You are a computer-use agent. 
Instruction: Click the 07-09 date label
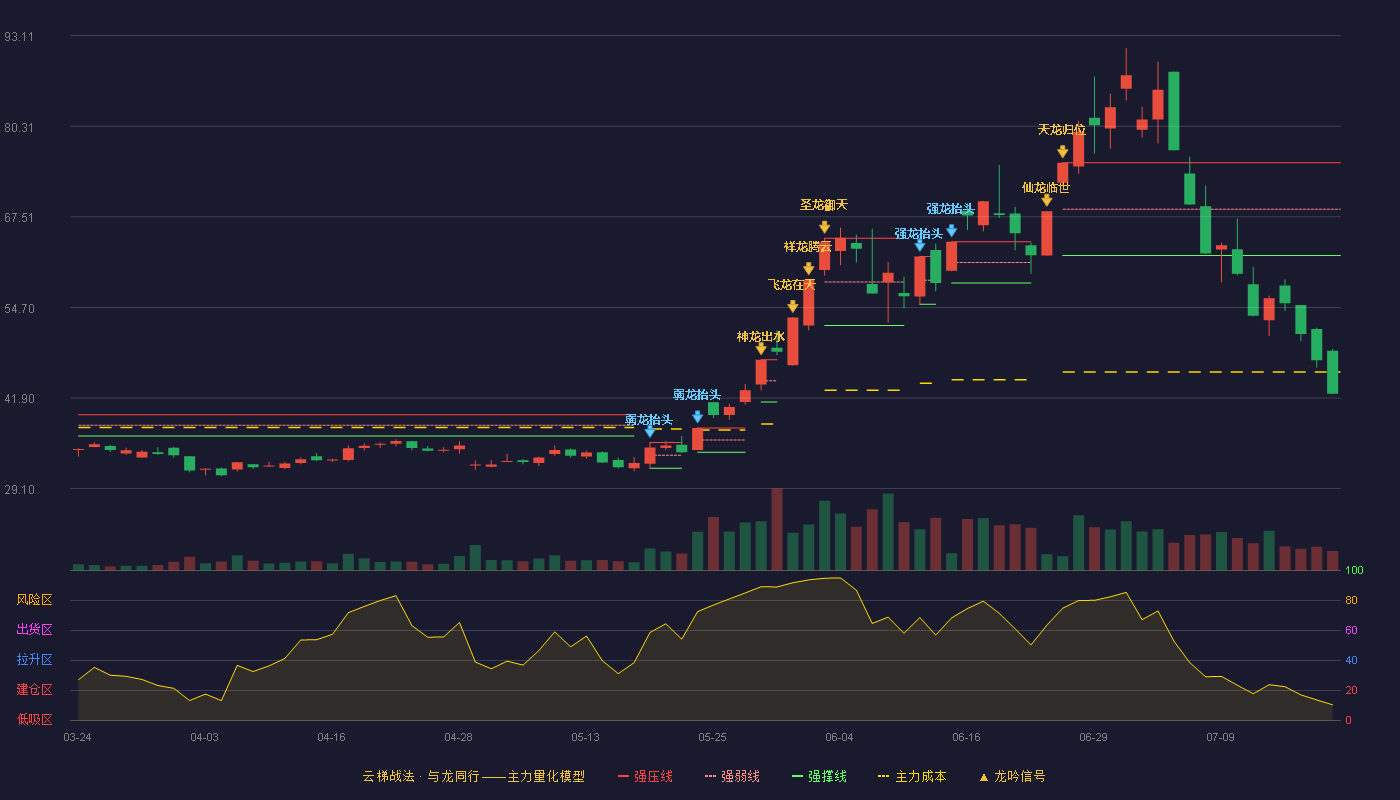1220,737
